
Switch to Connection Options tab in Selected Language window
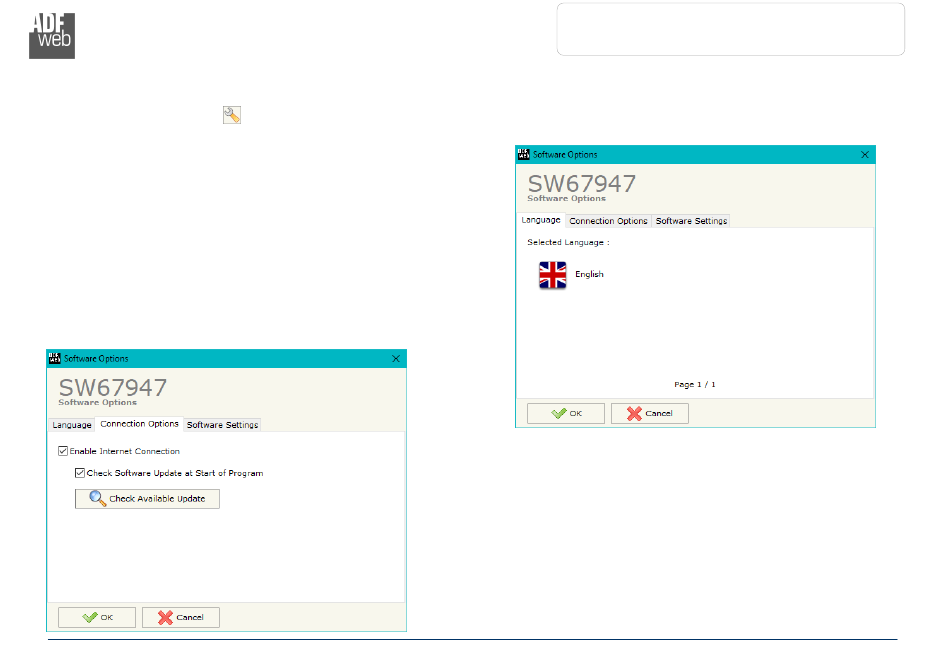click(608, 221)
